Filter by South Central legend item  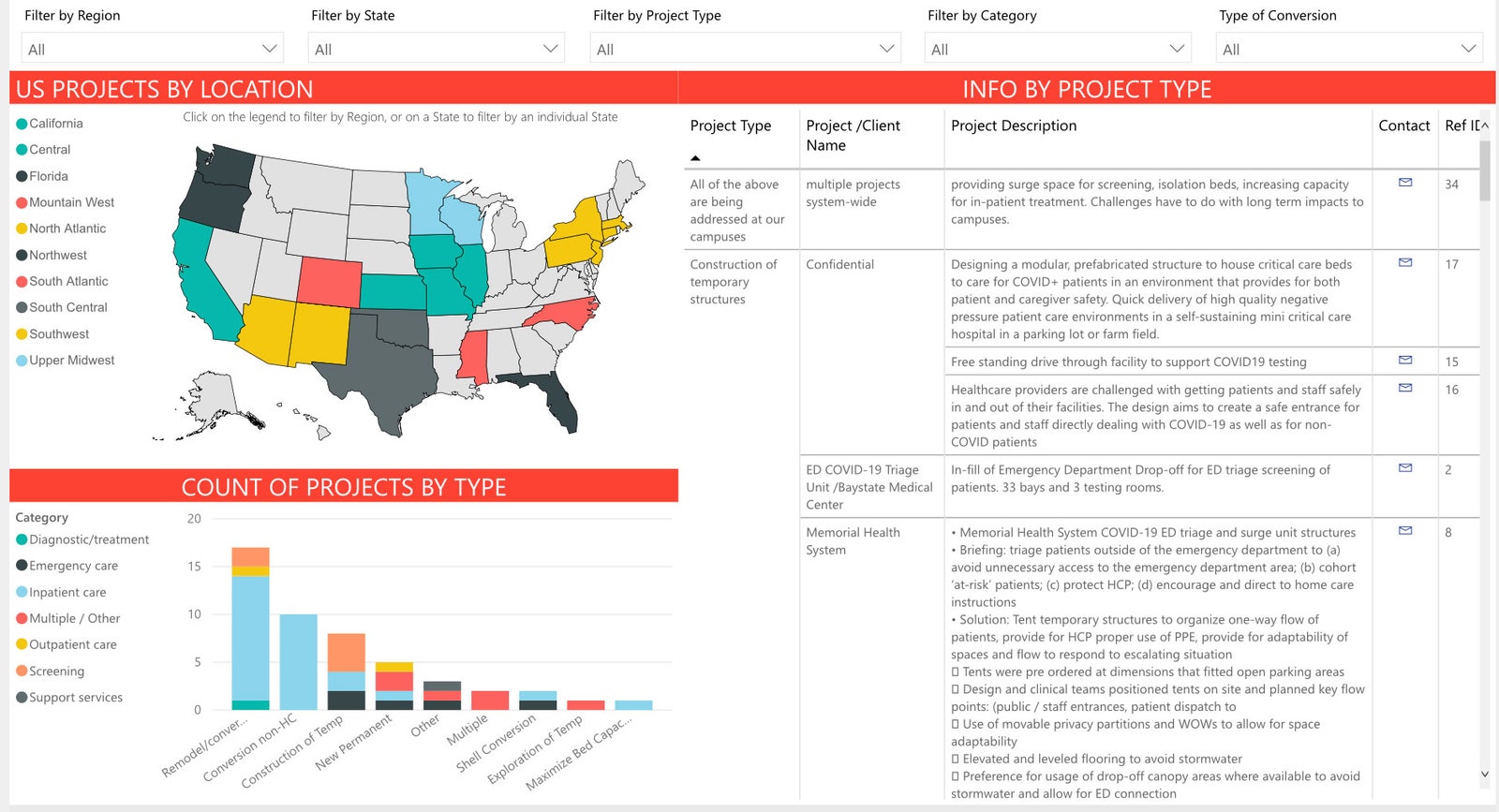[x=62, y=307]
